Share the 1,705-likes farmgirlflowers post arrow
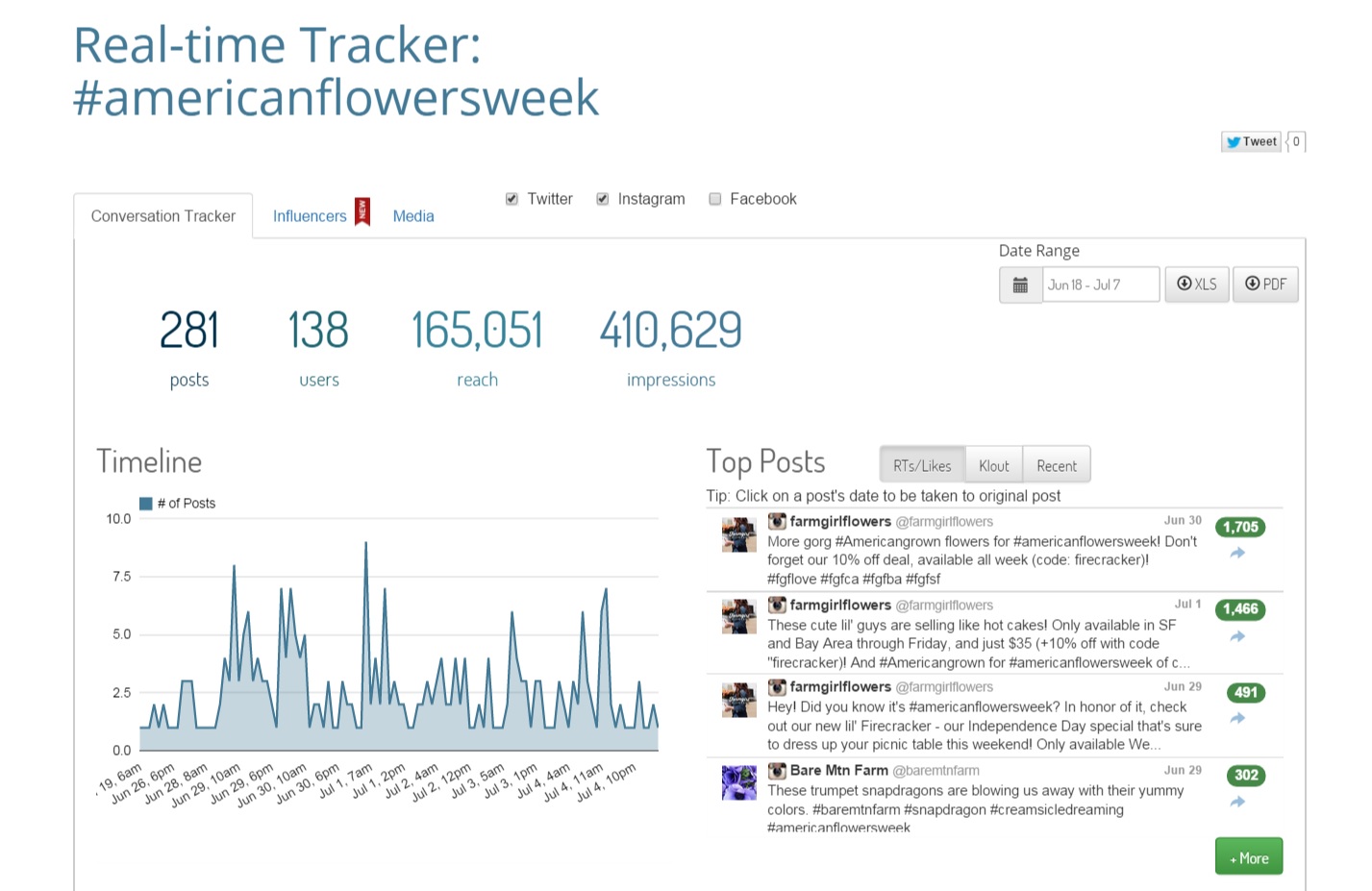 [1237, 553]
